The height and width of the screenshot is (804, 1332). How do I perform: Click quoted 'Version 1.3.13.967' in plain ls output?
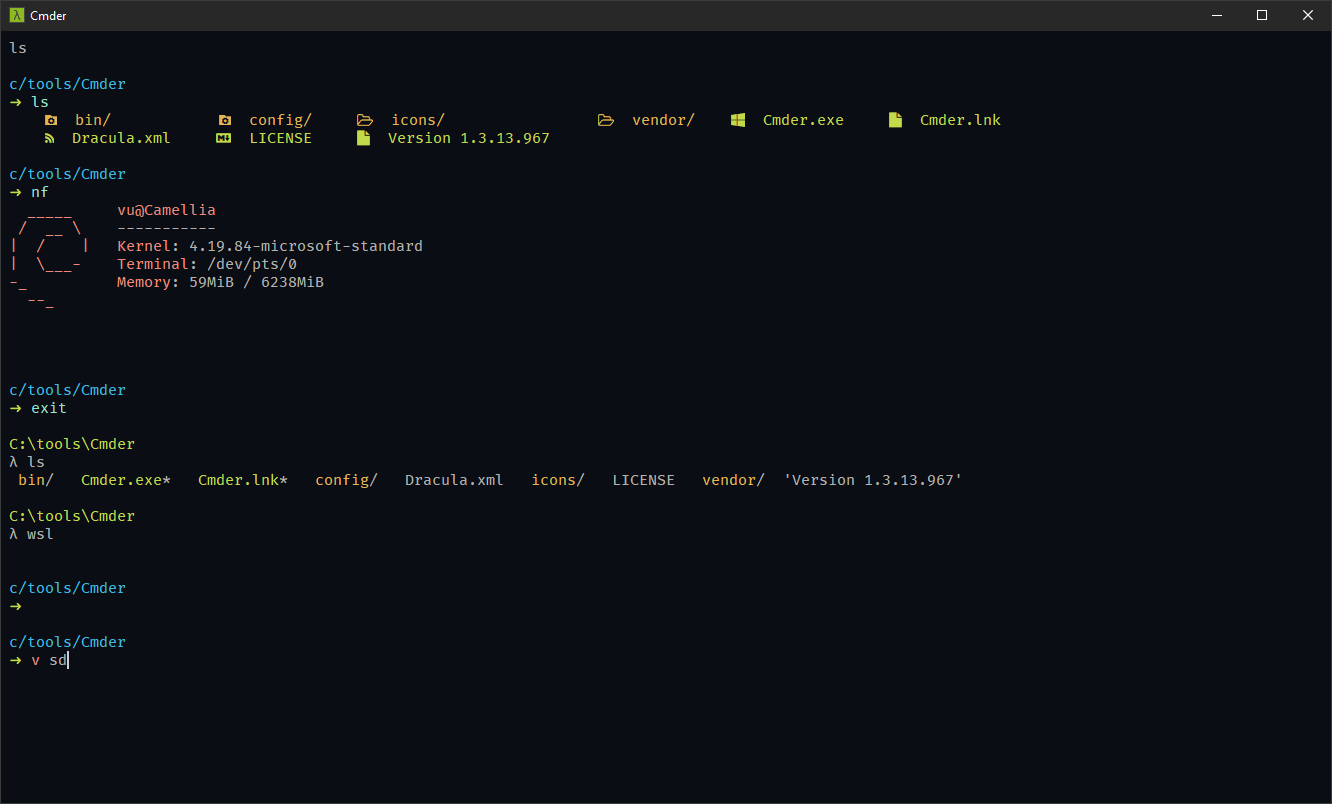click(x=873, y=480)
